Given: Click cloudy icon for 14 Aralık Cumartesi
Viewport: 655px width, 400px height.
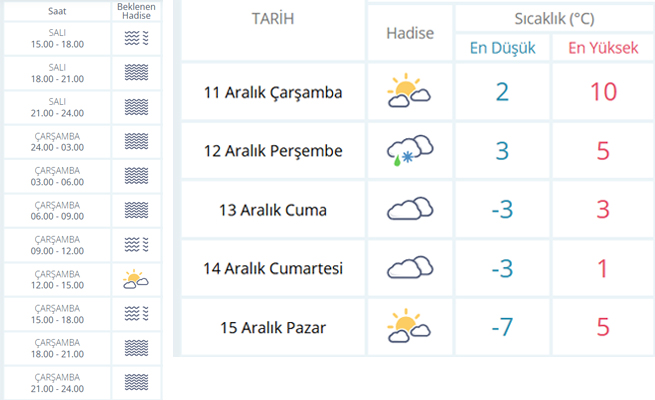Looking at the screenshot, I should tap(410, 267).
